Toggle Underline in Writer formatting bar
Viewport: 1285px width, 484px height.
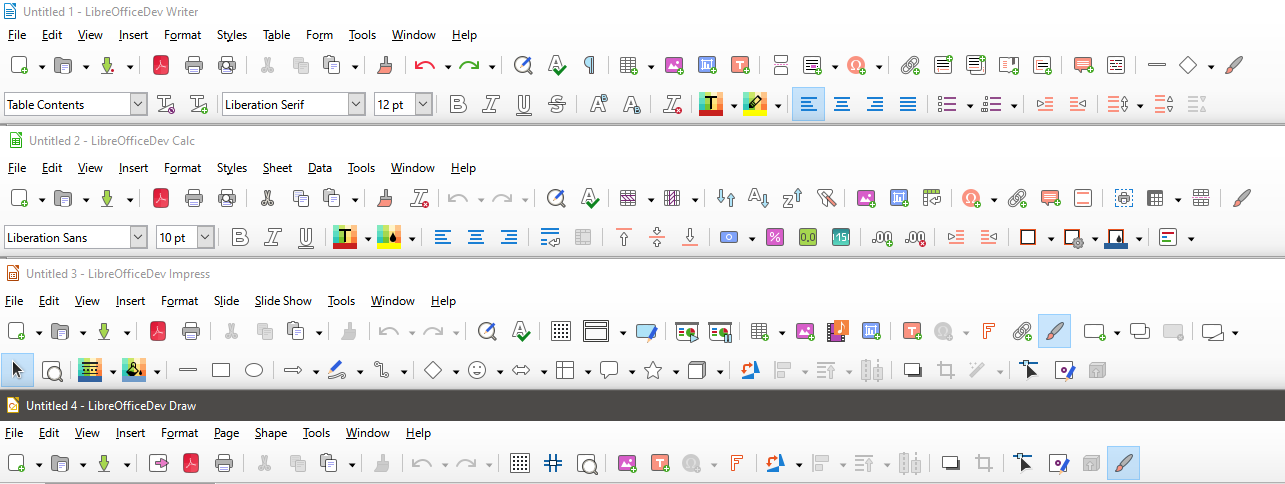pos(524,104)
